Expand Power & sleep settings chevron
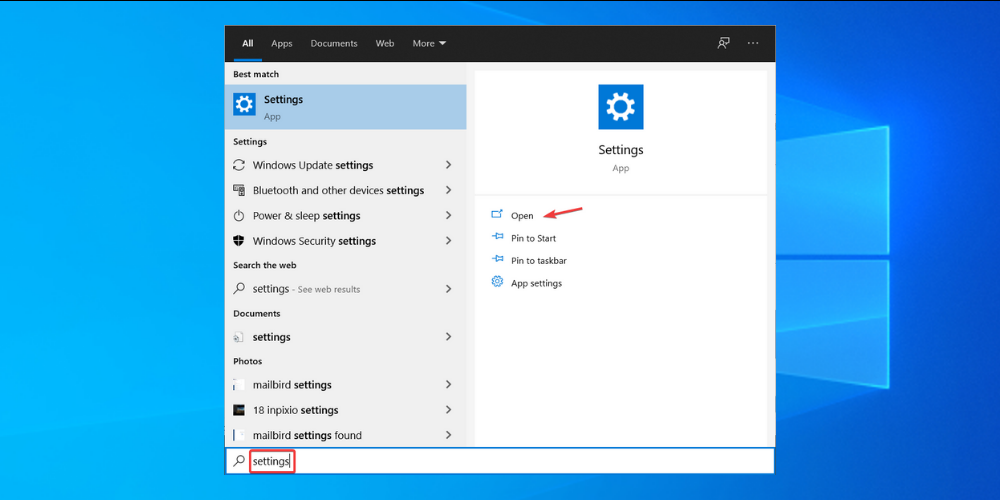The image size is (1000, 500). point(448,216)
